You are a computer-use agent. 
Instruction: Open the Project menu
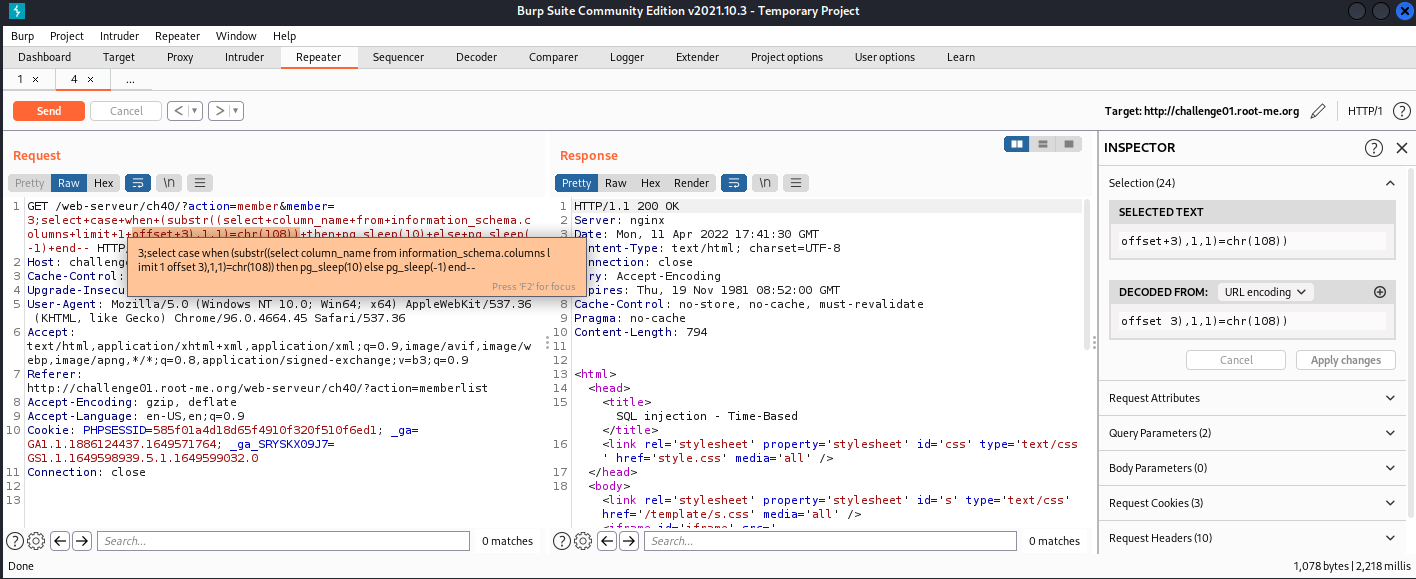pos(67,36)
